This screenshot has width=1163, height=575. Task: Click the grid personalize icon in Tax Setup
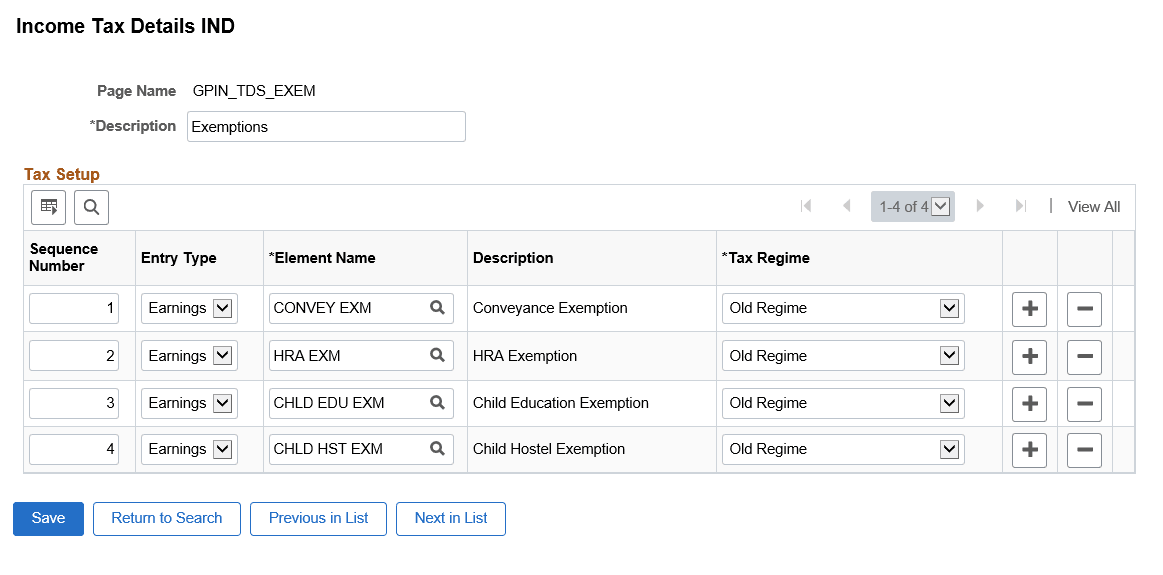pos(48,207)
